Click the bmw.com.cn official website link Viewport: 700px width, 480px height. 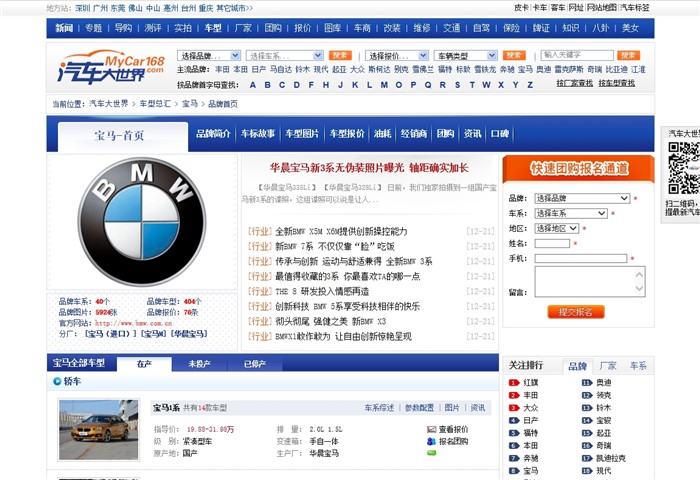coord(133,323)
